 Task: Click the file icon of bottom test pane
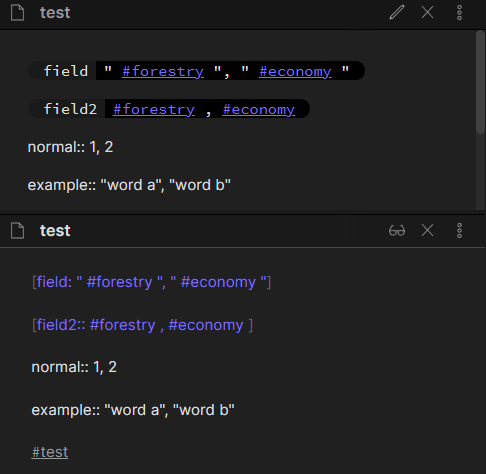click(17, 231)
